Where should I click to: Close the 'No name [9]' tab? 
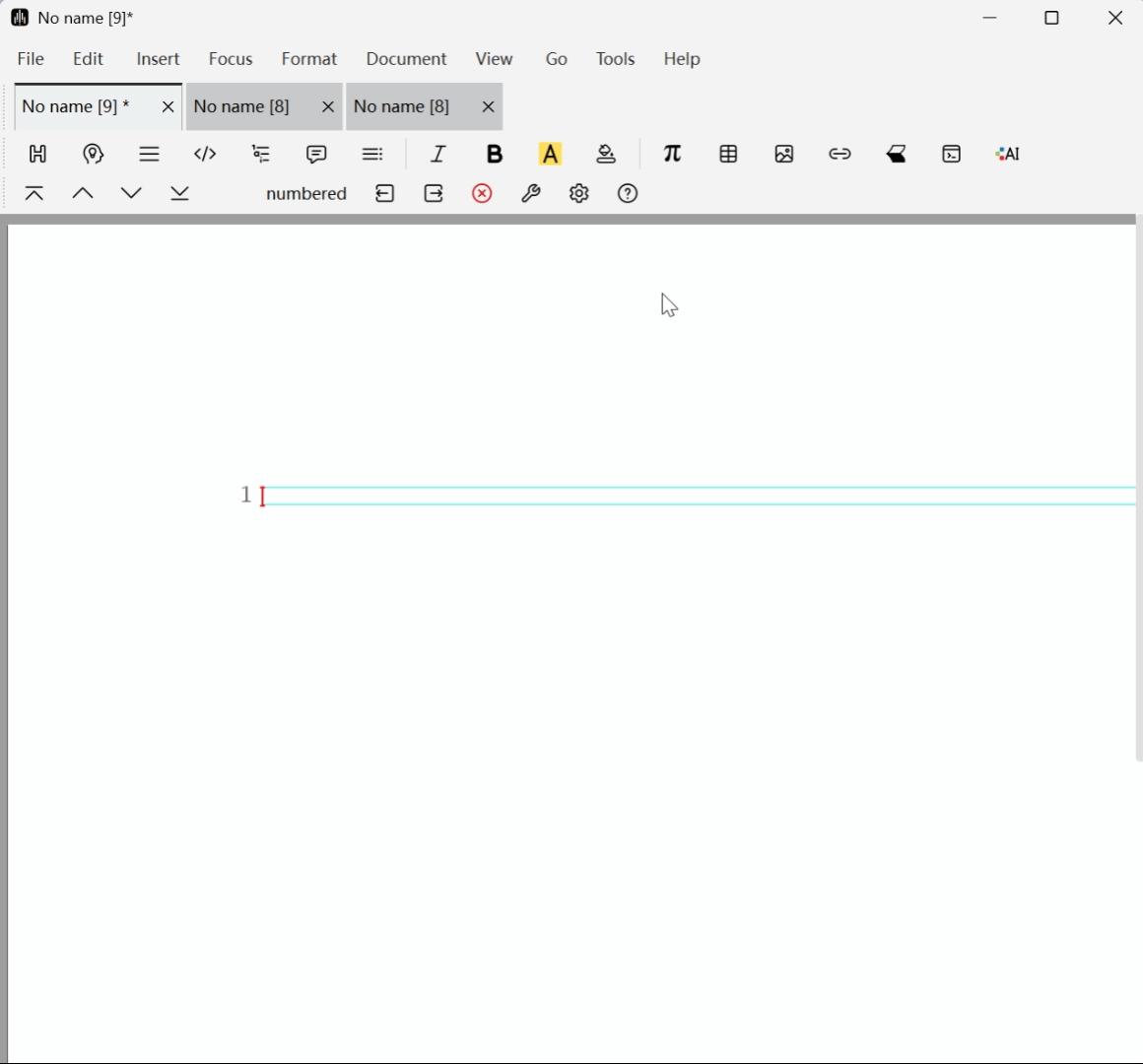pyautogui.click(x=168, y=107)
